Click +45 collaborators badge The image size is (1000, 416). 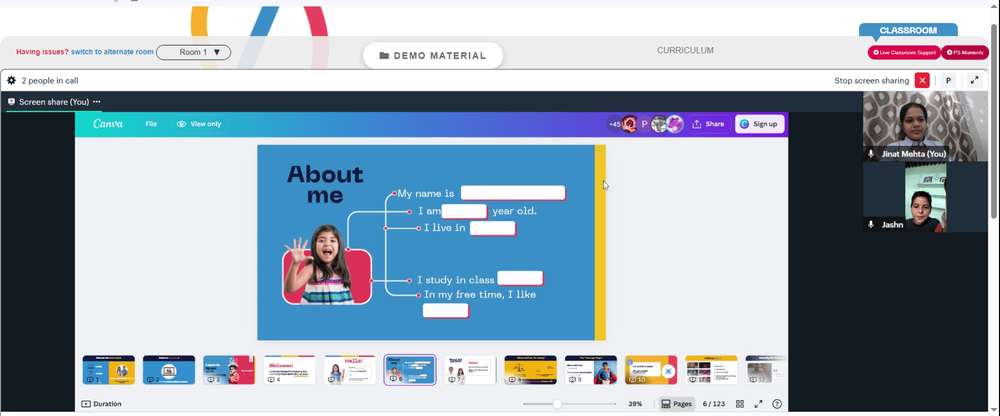[615, 124]
